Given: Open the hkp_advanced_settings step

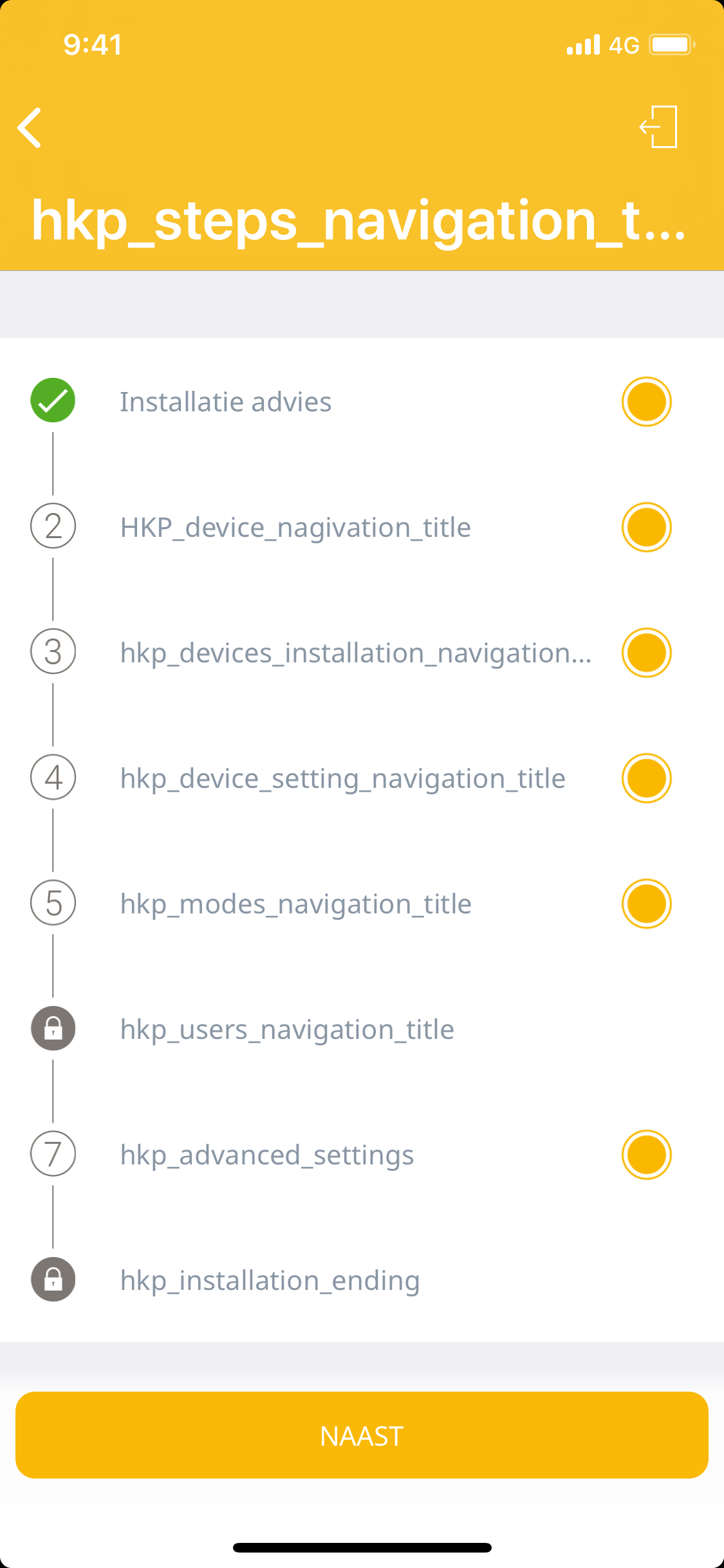Looking at the screenshot, I should [267, 1155].
